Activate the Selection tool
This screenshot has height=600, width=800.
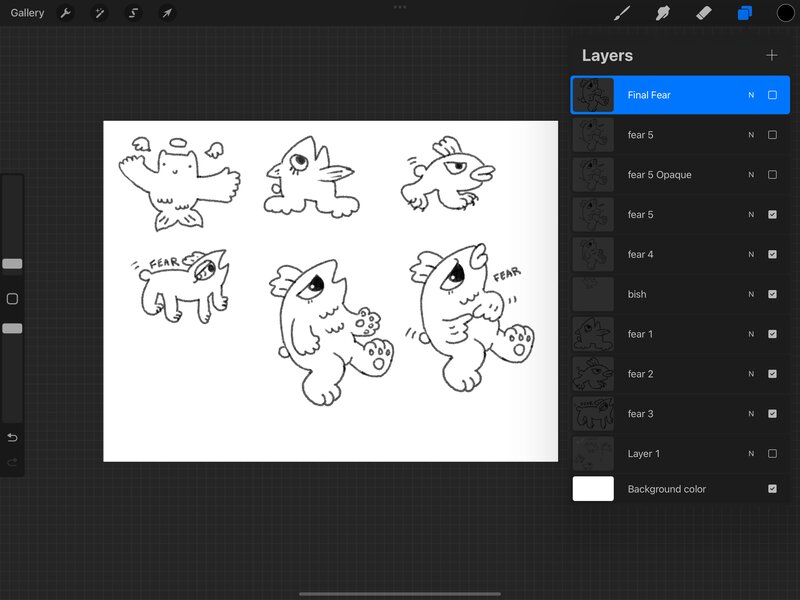[x=133, y=13]
